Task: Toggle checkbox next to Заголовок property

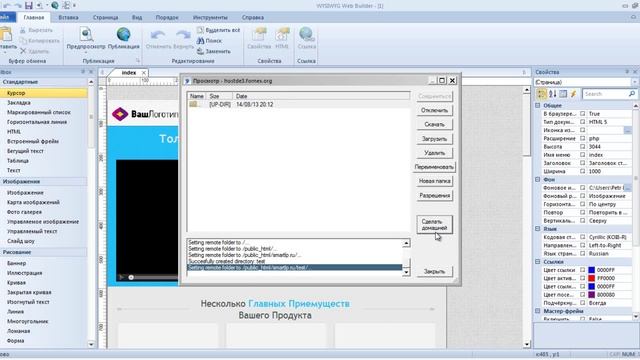Action: [x=582, y=163]
